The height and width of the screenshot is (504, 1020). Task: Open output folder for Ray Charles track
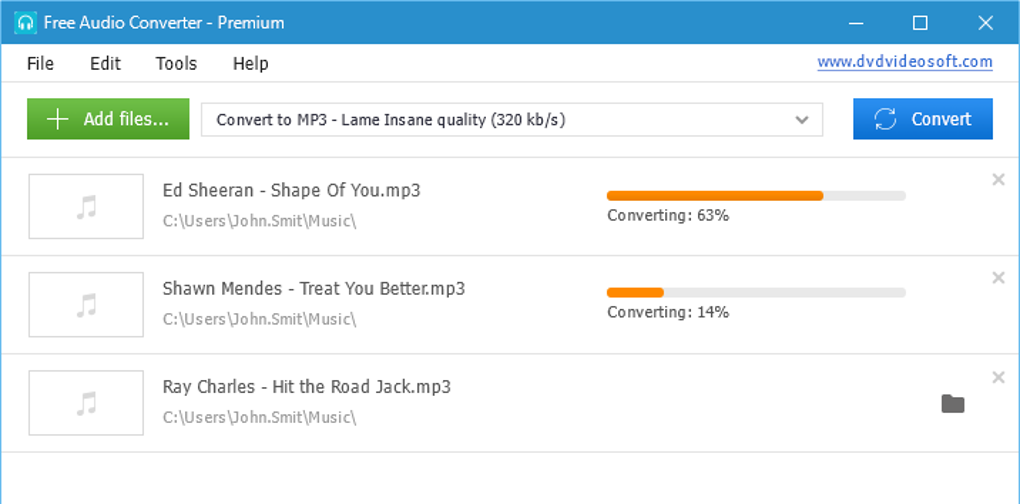tap(952, 404)
